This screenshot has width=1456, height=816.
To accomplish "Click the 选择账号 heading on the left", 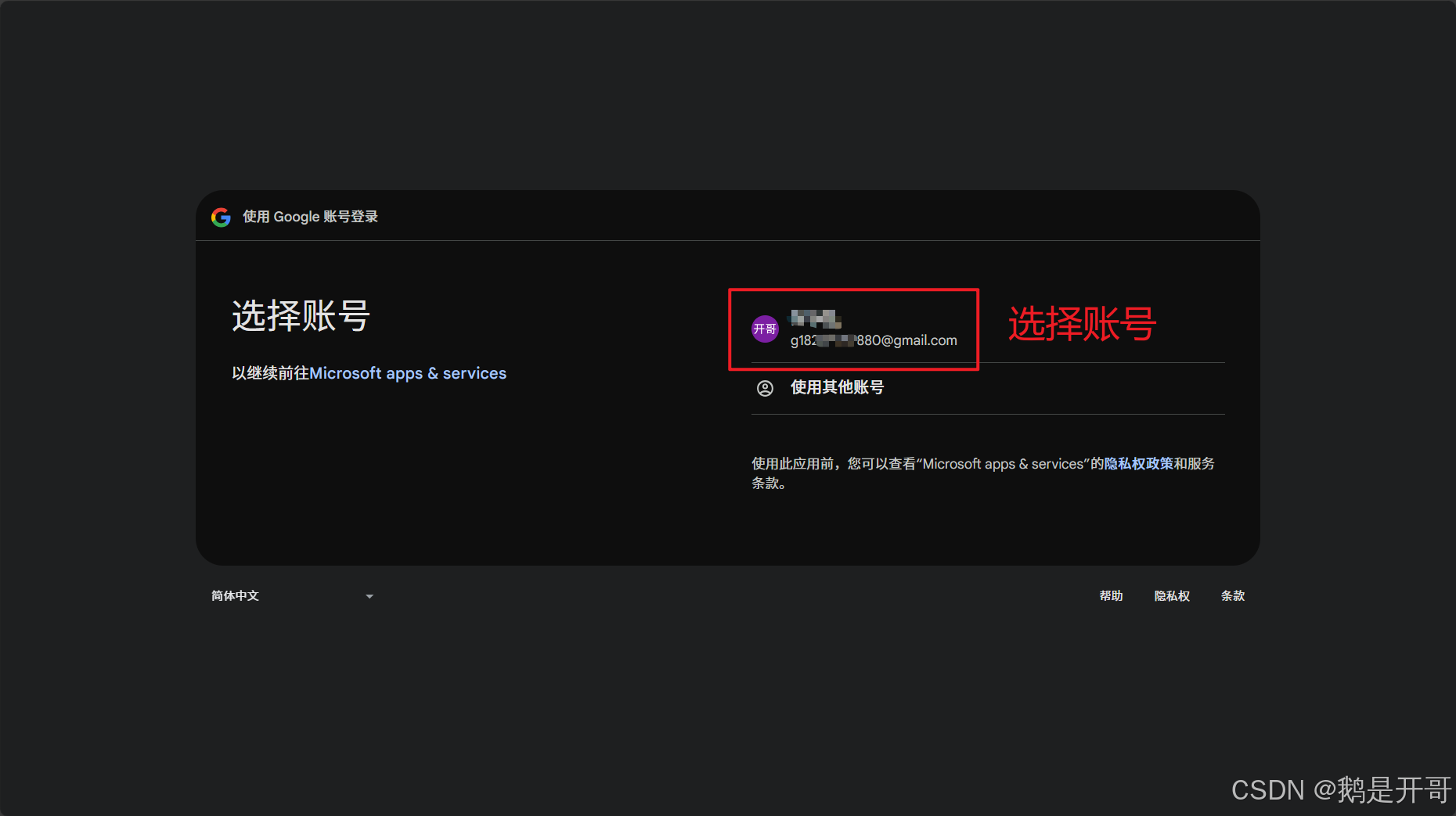I will click(301, 316).
